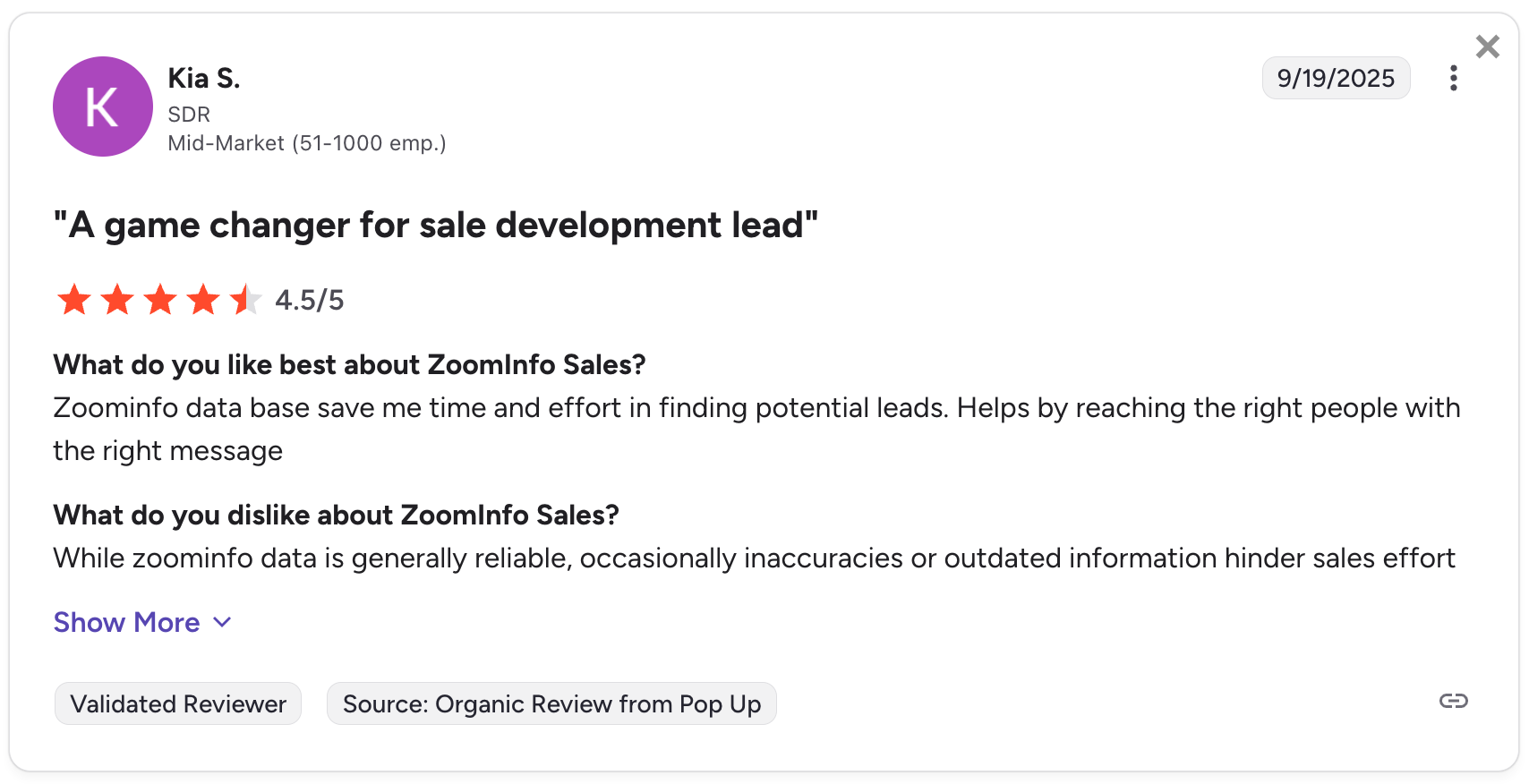The width and height of the screenshot is (1529, 784).
Task: Close the review card with X
Action: point(1487,47)
